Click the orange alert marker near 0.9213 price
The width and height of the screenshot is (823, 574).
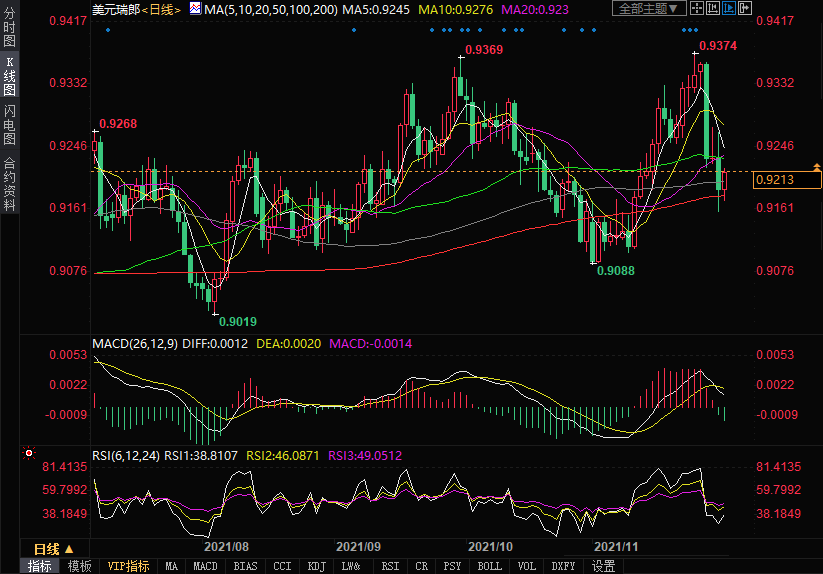click(x=817, y=164)
